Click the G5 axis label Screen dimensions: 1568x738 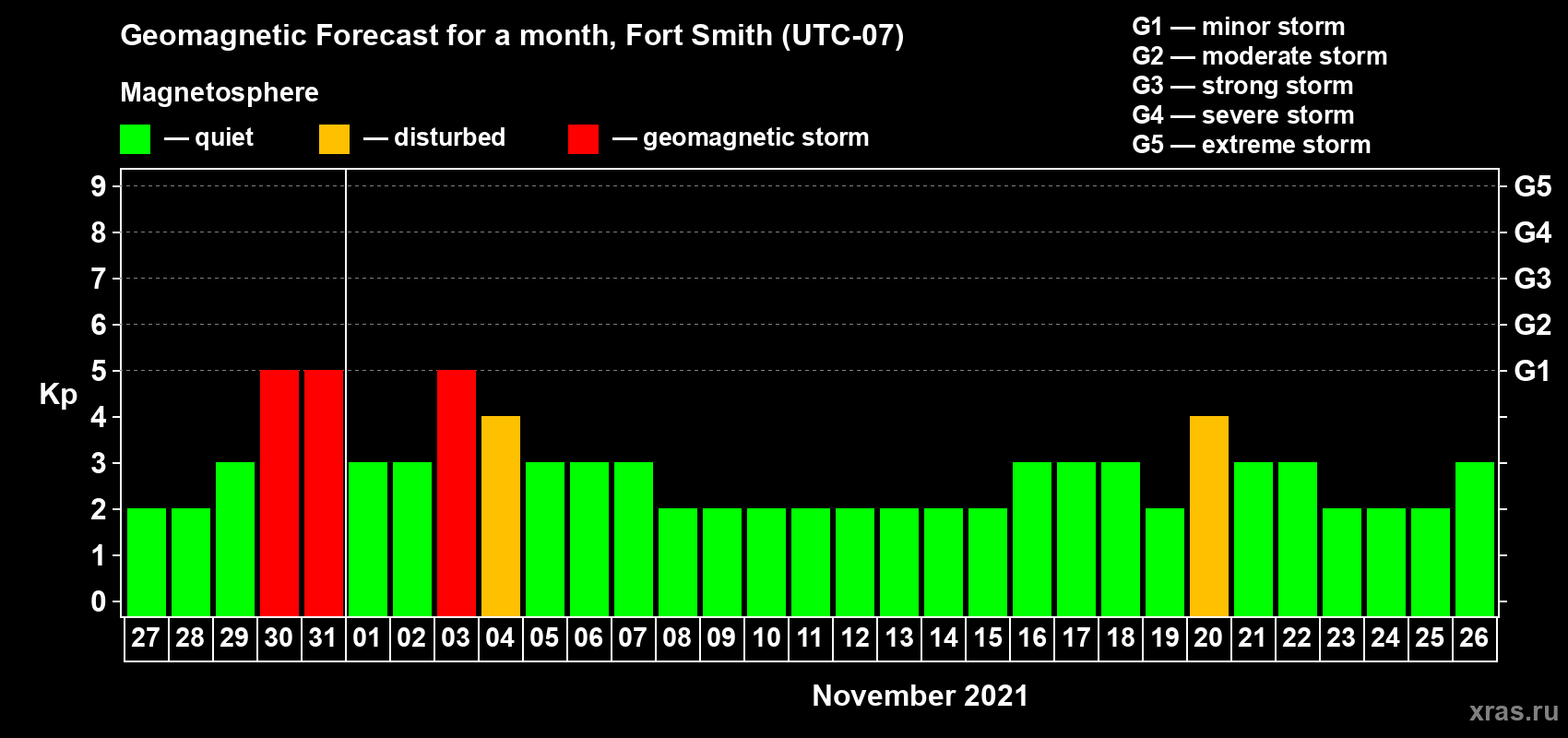pos(1532,186)
